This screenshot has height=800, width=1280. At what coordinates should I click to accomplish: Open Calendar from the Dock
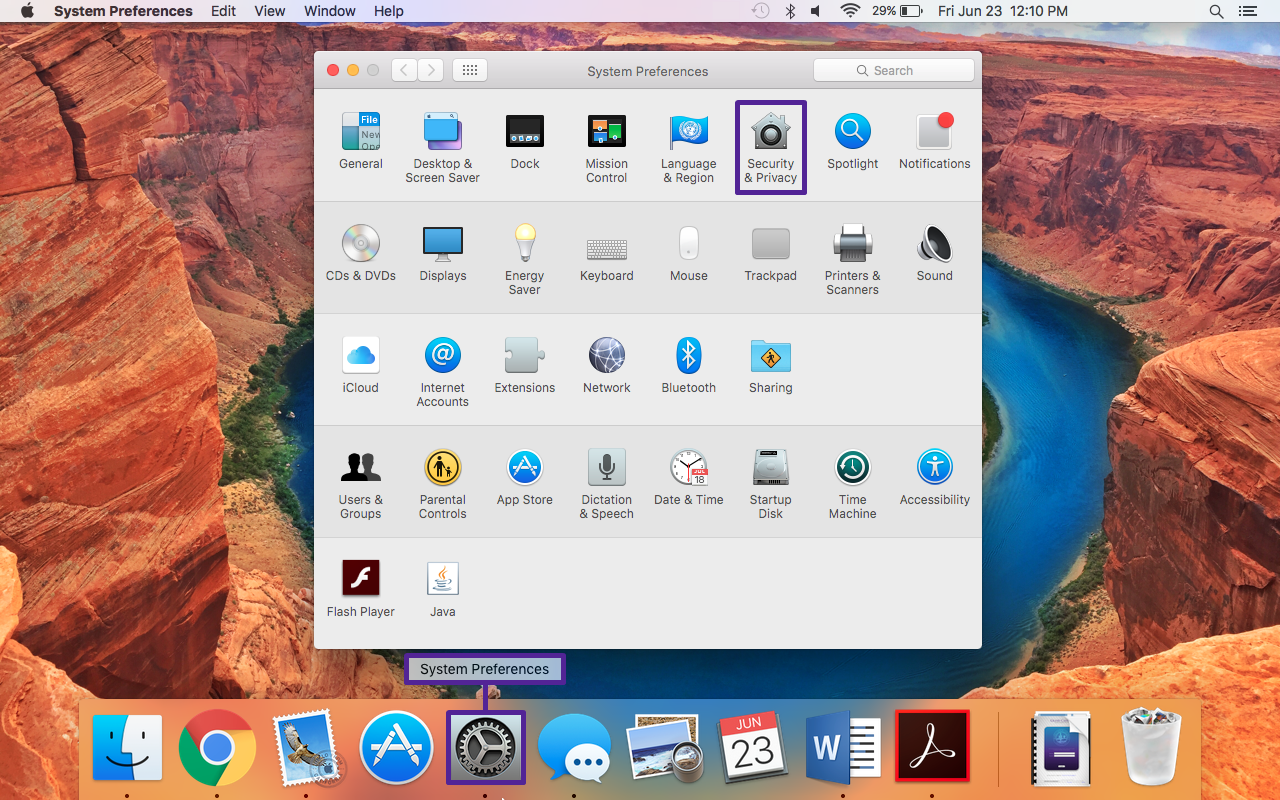[x=753, y=748]
